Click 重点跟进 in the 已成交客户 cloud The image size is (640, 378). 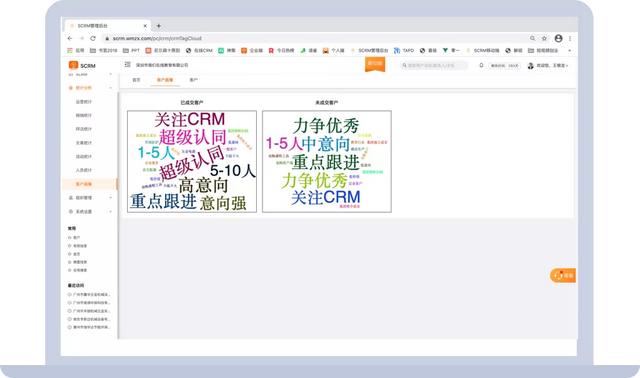pyautogui.click(x=163, y=202)
